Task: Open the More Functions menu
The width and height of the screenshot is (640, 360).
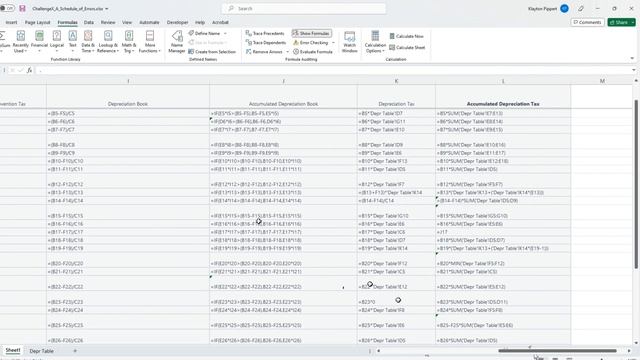Action: [150, 42]
